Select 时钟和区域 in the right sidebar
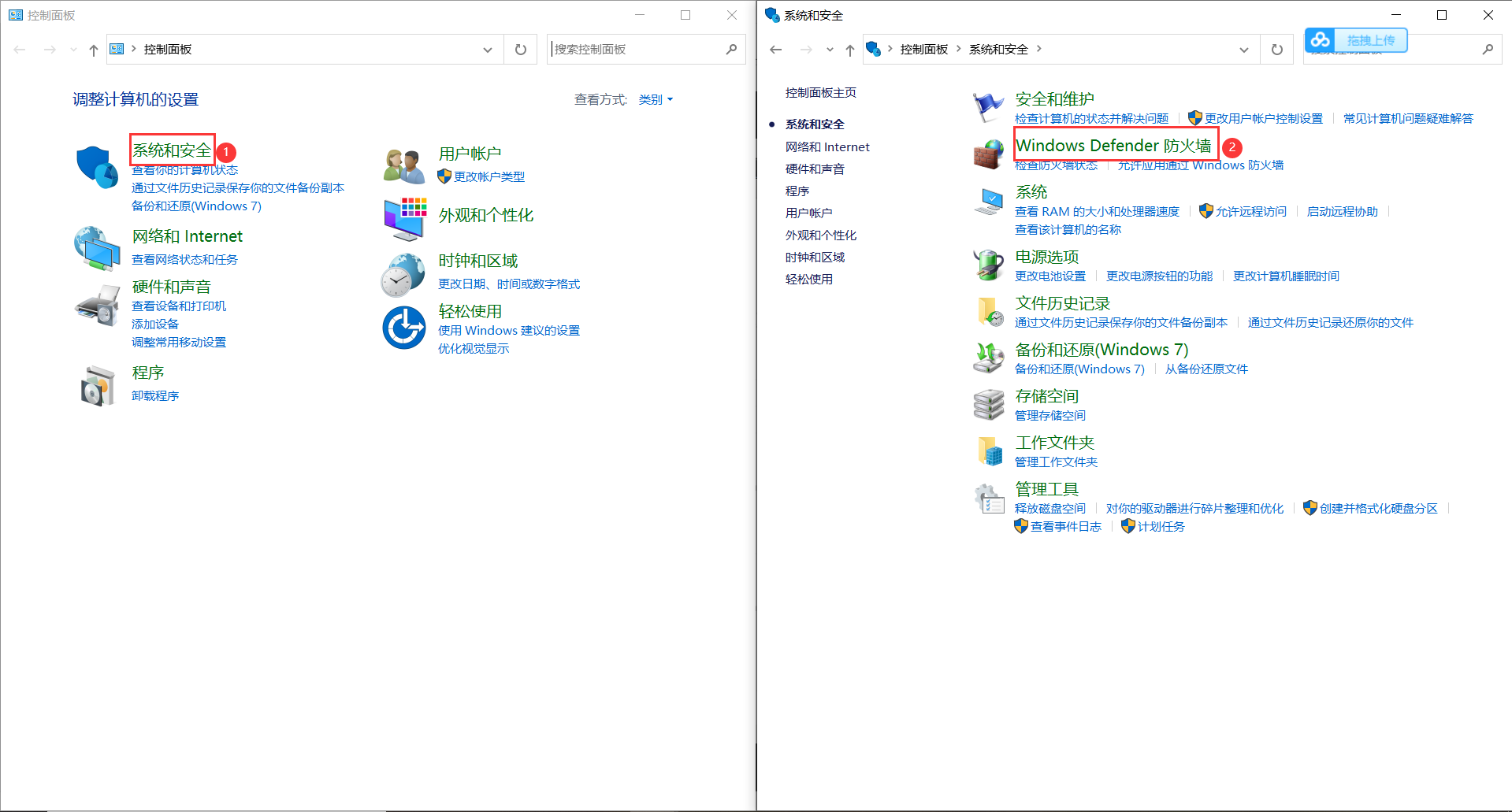1512x812 pixels. click(815, 258)
